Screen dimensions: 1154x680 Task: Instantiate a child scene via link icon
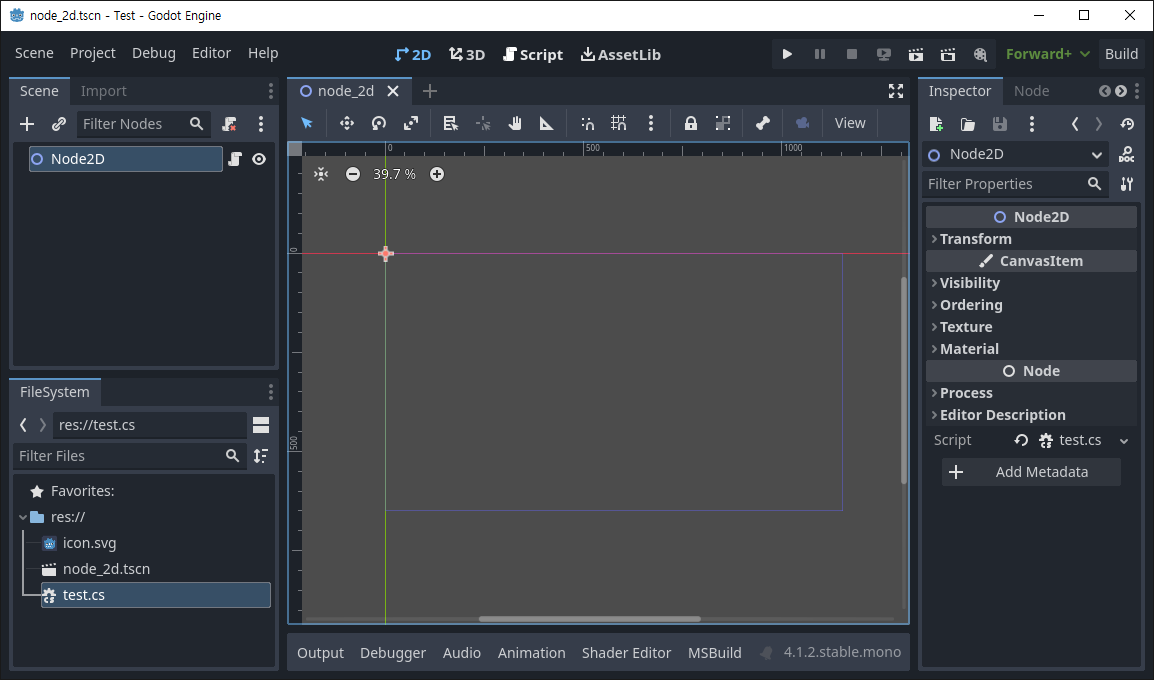click(x=59, y=124)
